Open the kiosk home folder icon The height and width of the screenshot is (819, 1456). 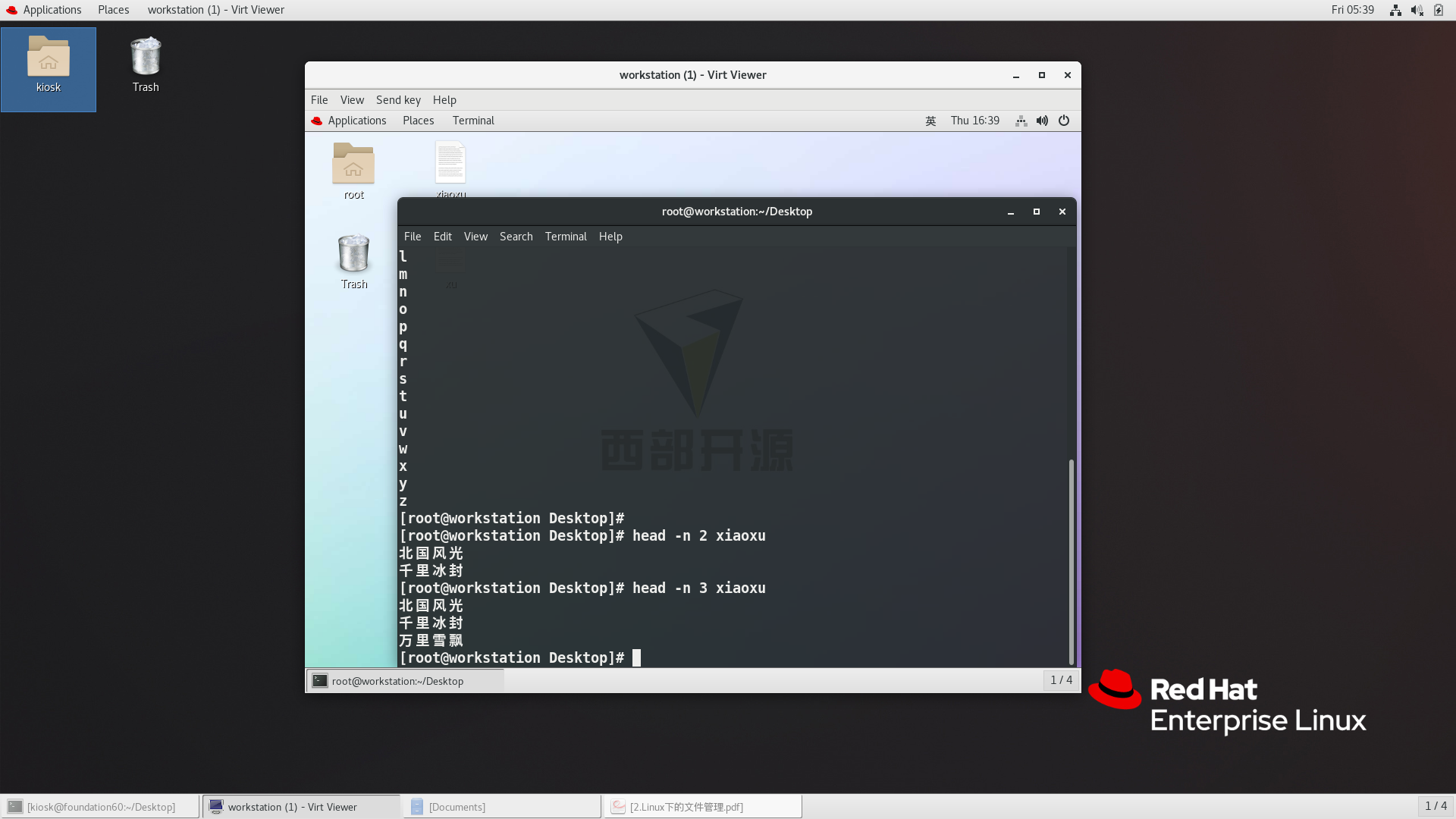(x=49, y=59)
